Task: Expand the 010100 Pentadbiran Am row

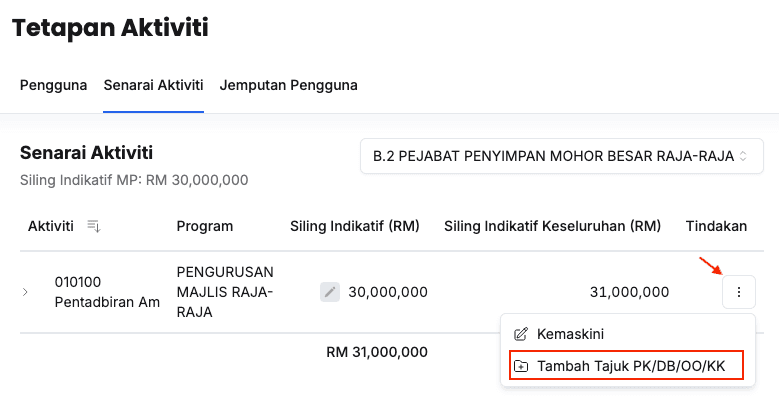Action: point(26,292)
